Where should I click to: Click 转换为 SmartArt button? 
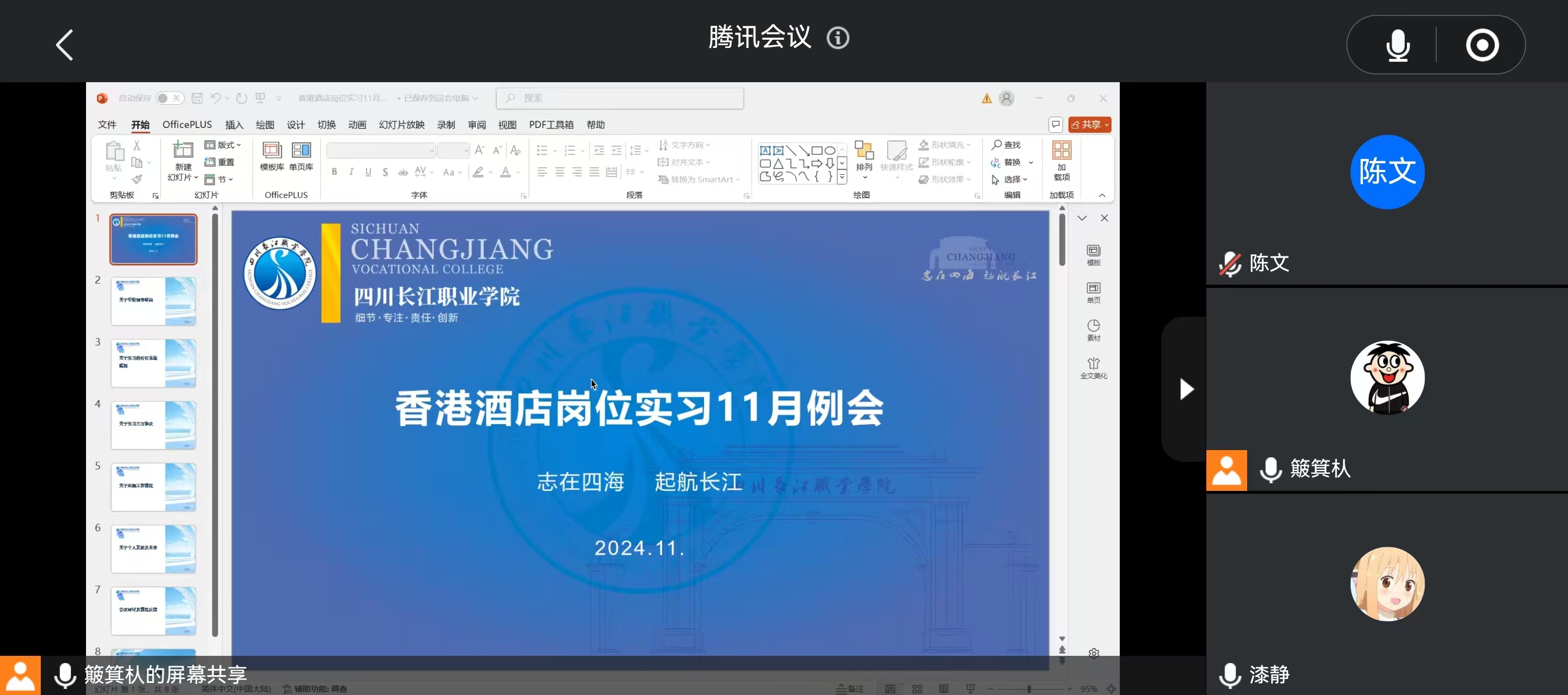tap(699, 179)
